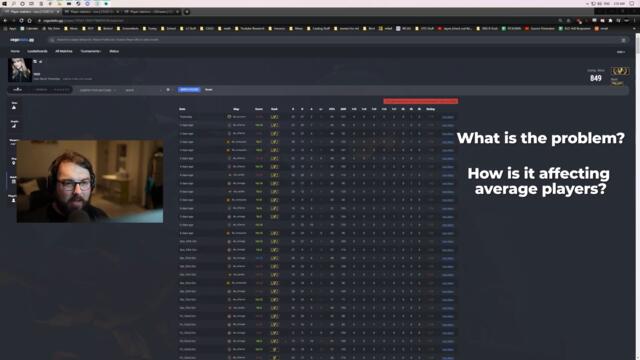Screen dimensions: 640x360
Task: Click the csgostats site logo
Action: [22, 40]
